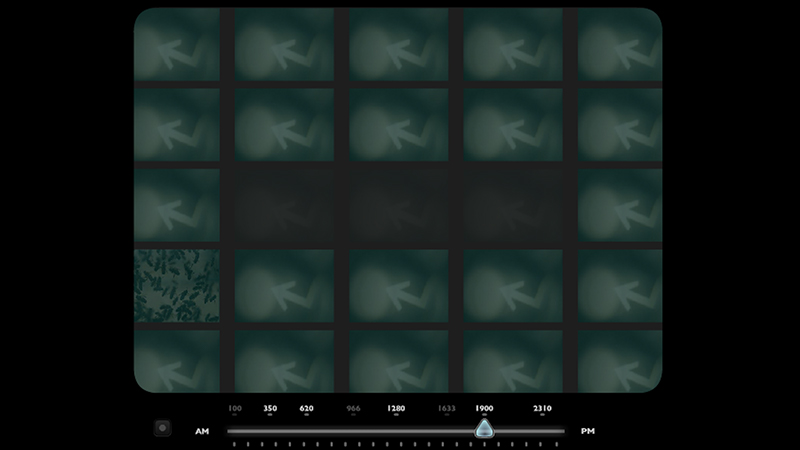Image resolution: width=800 pixels, height=450 pixels.
Task: Go to the 2310 marker
Action: (x=542, y=409)
